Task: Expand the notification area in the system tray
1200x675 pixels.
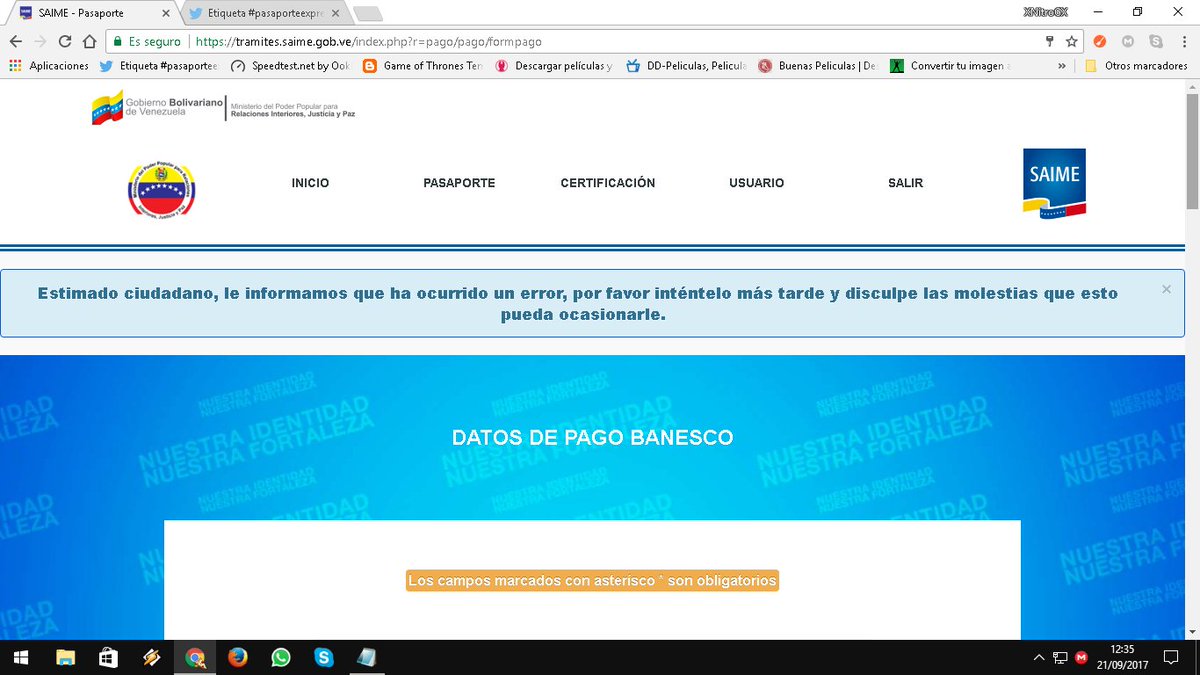Action: tap(1037, 657)
